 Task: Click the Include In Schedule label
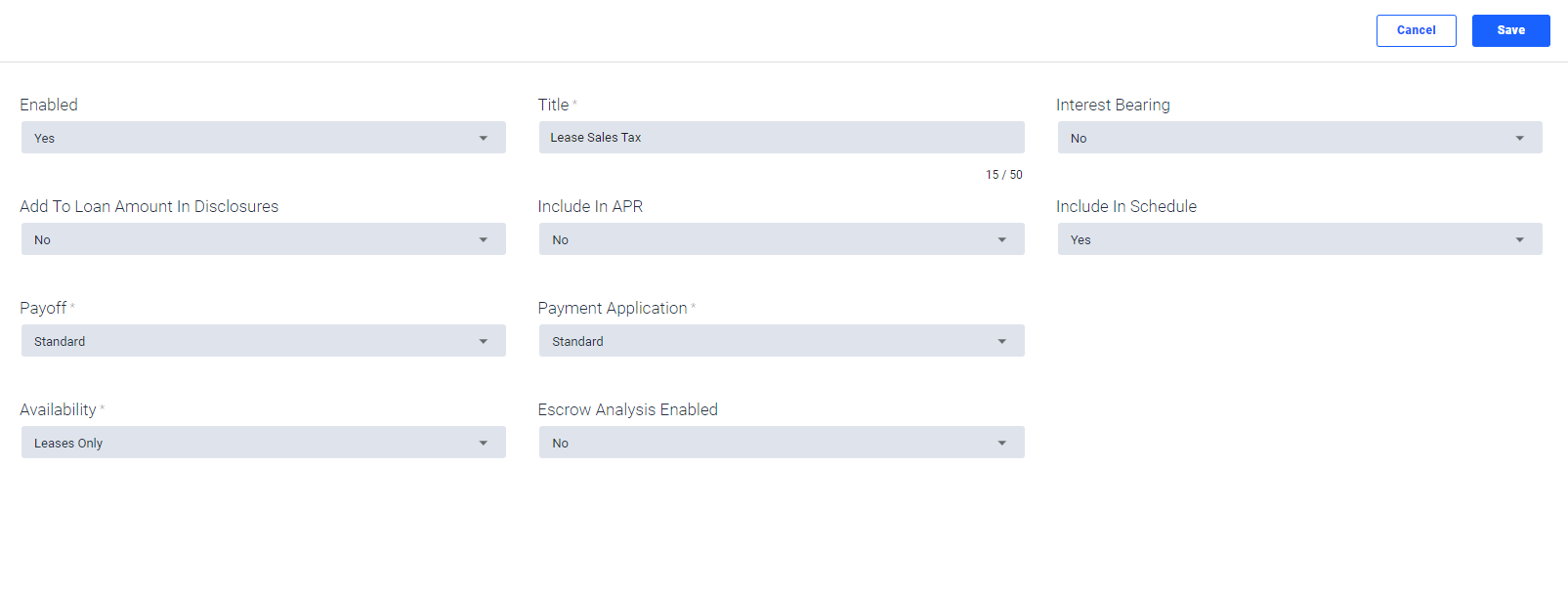pyautogui.click(x=1126, y=206)
